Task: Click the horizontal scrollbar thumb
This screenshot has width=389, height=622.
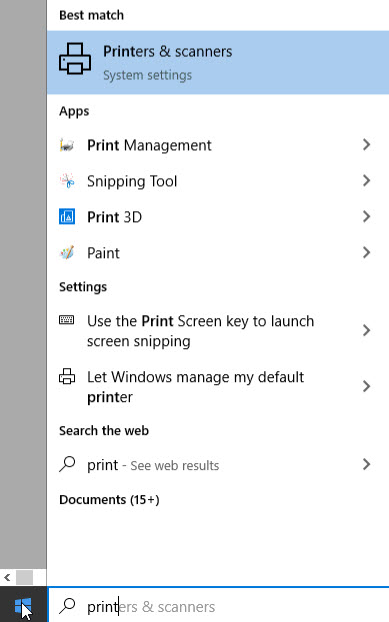Action: click(x=25, y=578)
